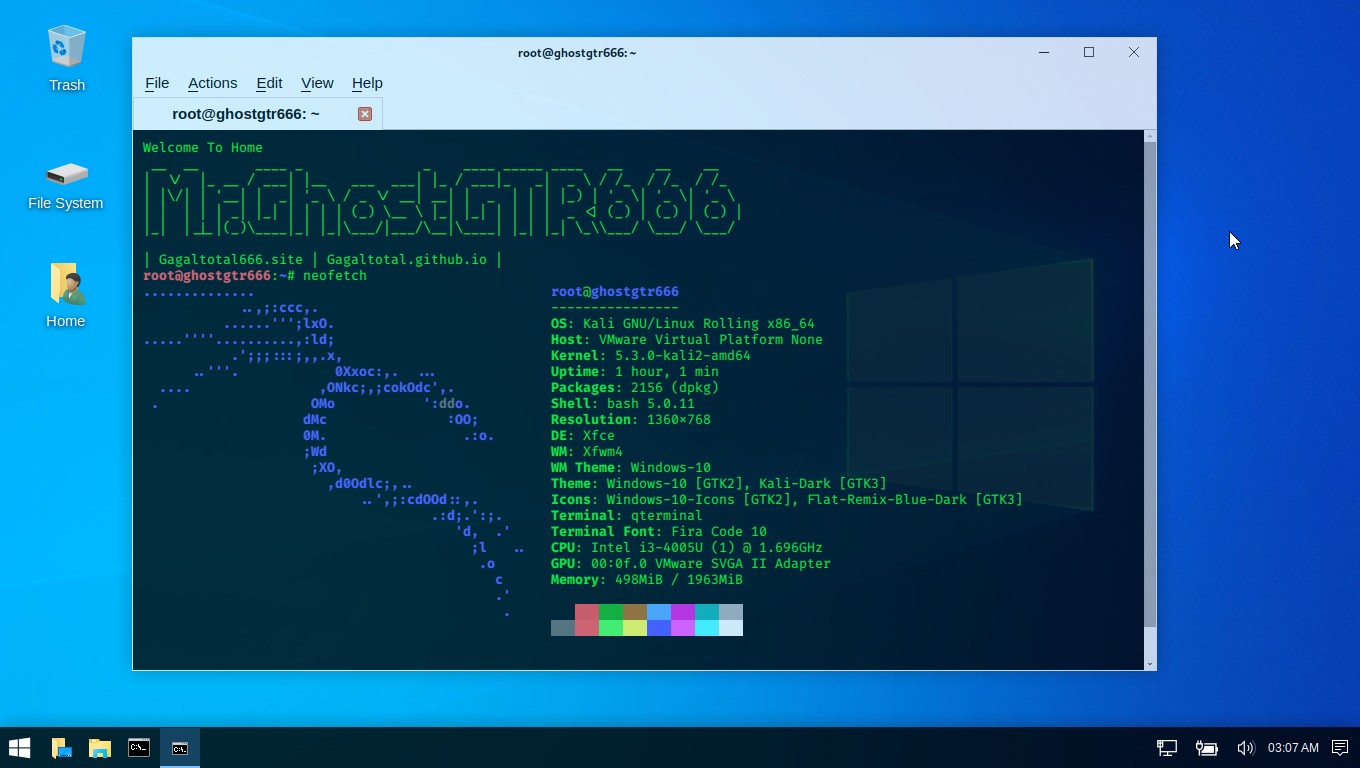Open the File menu in qterminal

coord(157,83)
